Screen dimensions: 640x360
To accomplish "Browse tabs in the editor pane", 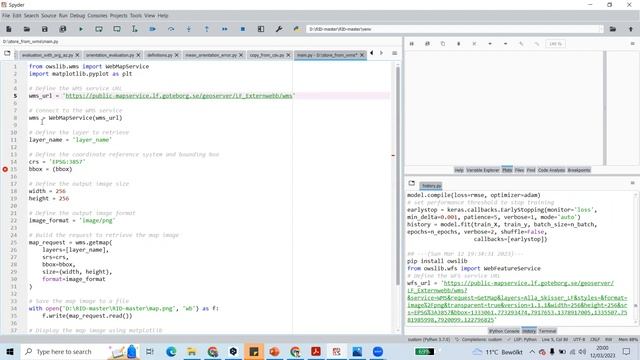I will click(x=7, y=53).
